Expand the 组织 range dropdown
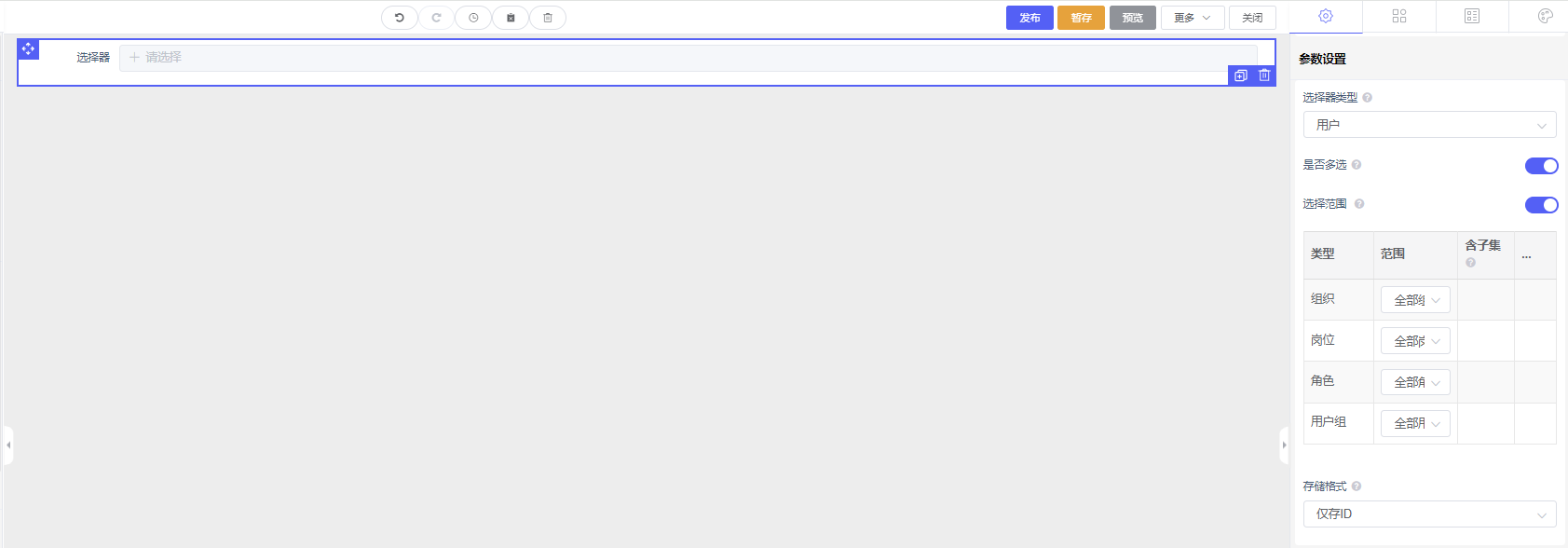Screen dimensions: 1568x548 tap(1415, 300)
